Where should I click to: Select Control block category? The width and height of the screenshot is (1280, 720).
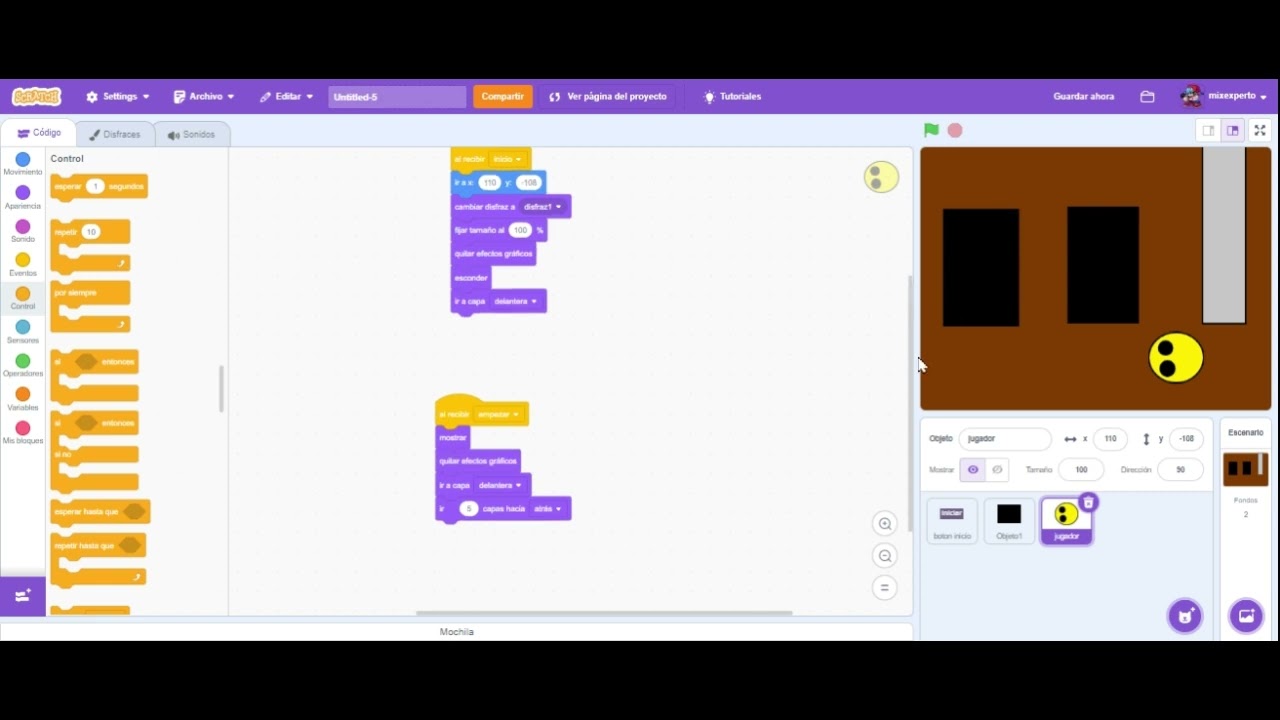(x=23, y=298)
